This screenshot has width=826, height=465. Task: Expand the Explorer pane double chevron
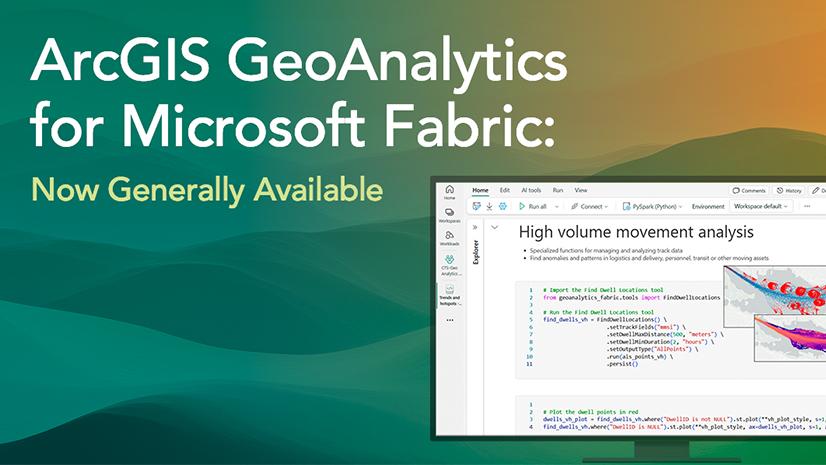coord(475,227)
